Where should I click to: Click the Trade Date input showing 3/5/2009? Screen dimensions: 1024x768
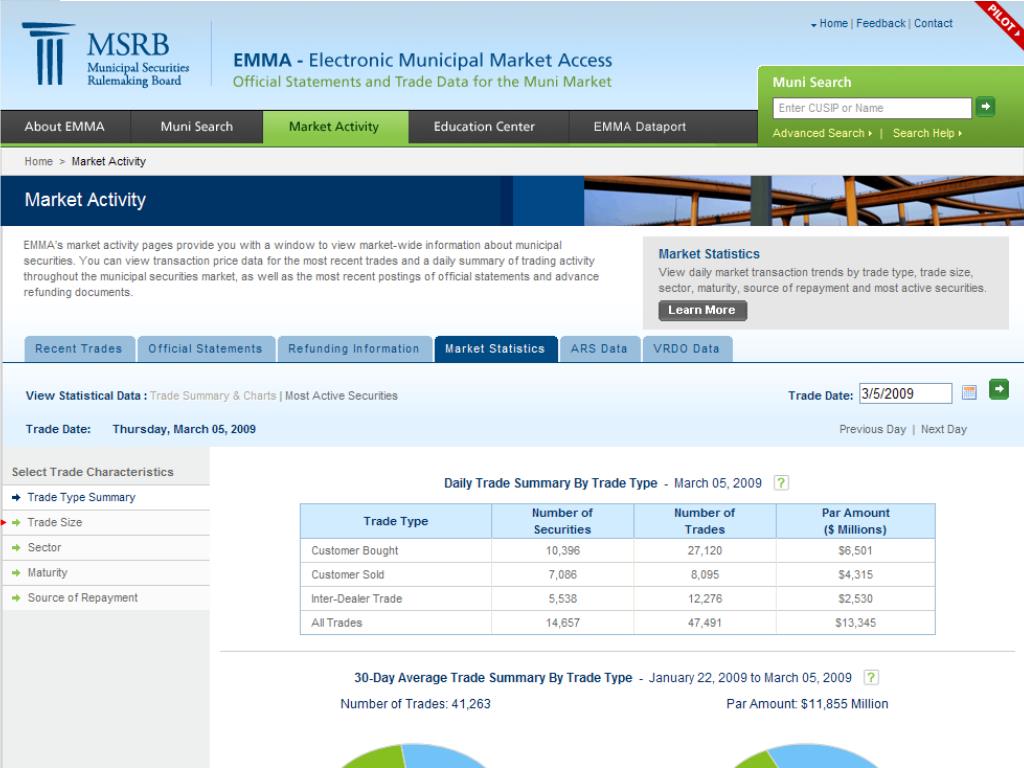point(905,394)
